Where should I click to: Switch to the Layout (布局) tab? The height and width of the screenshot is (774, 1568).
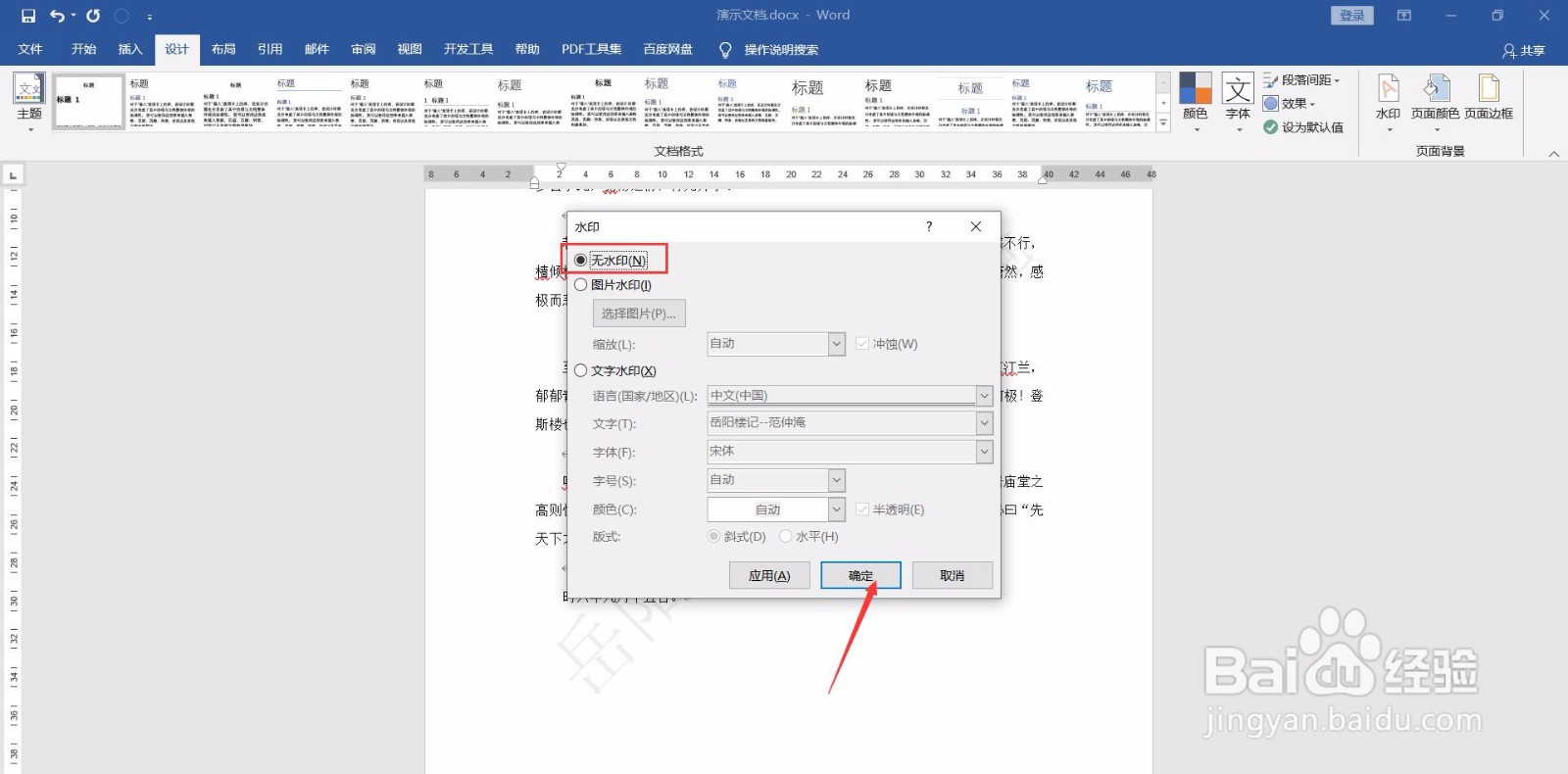(223, 50)
